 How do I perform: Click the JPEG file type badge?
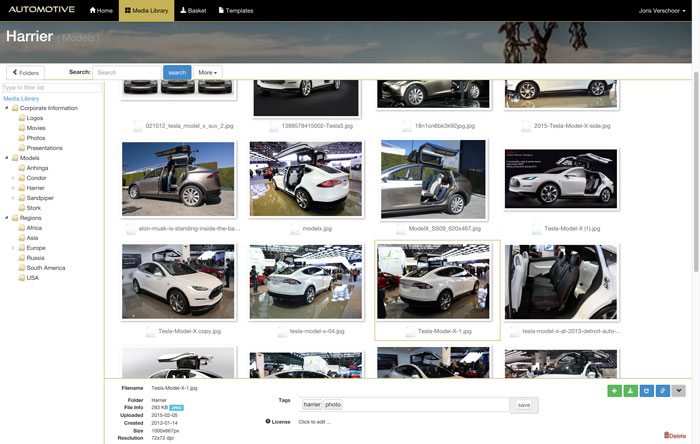point(177,407)
